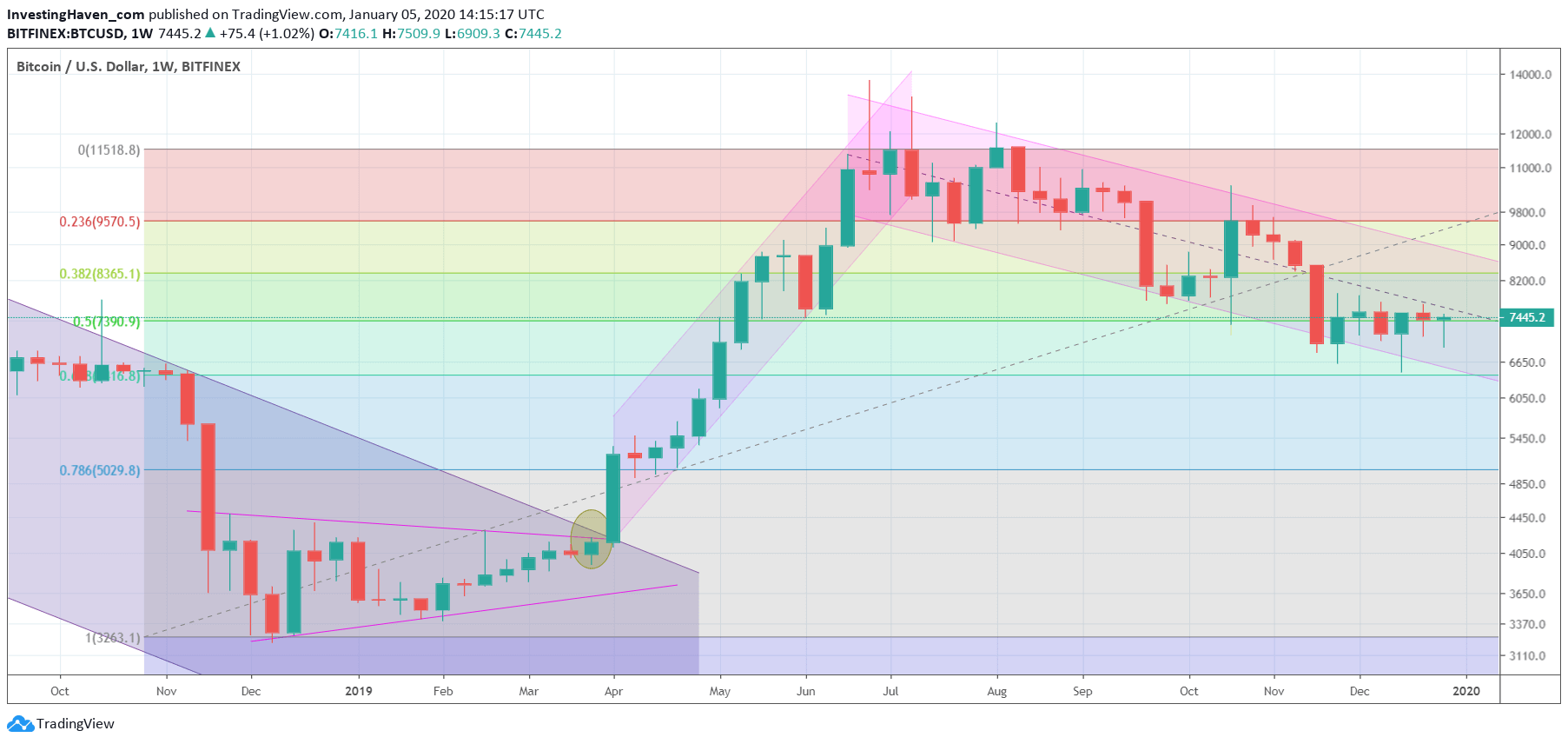Click the Feb label on time axis
This screenshot has width=1568, height=744.
click(x=443, y=692)
